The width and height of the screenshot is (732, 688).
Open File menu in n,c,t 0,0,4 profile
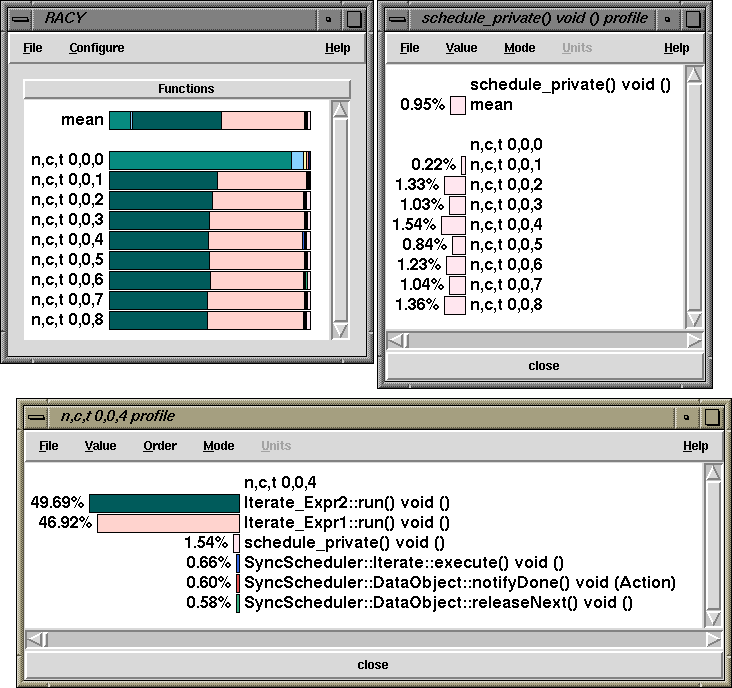[49, 446]
